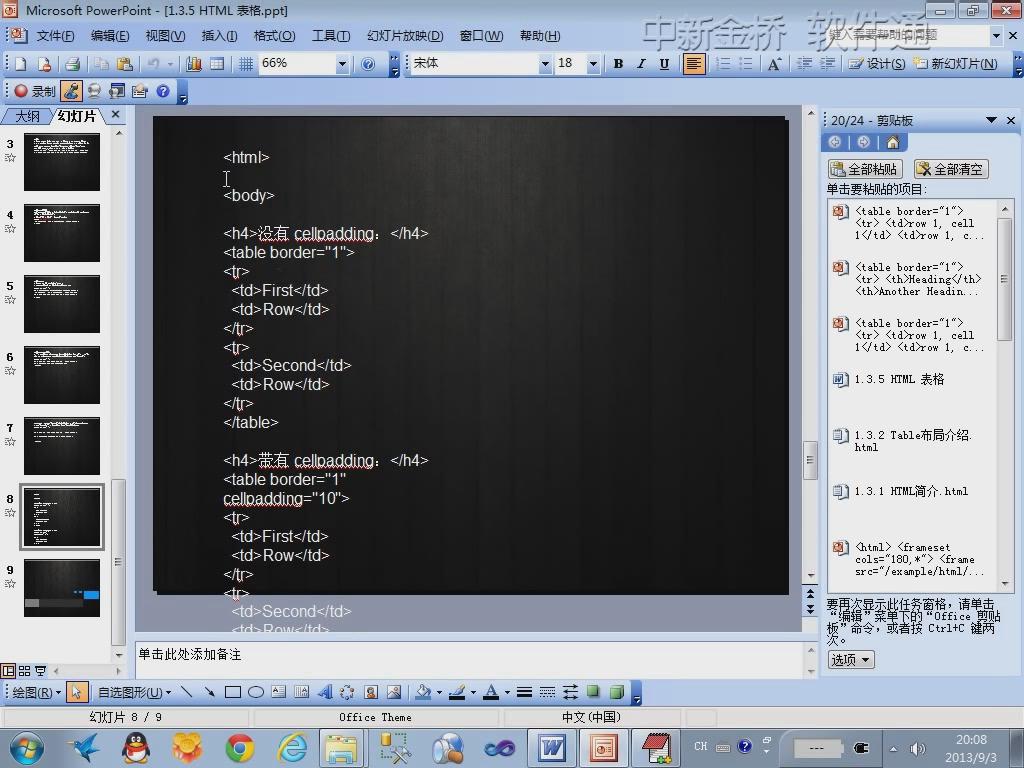Click the 3-D Style icon
Image resolution: width=1024 pixels, height=768 pixels.
tap(616, 692)
